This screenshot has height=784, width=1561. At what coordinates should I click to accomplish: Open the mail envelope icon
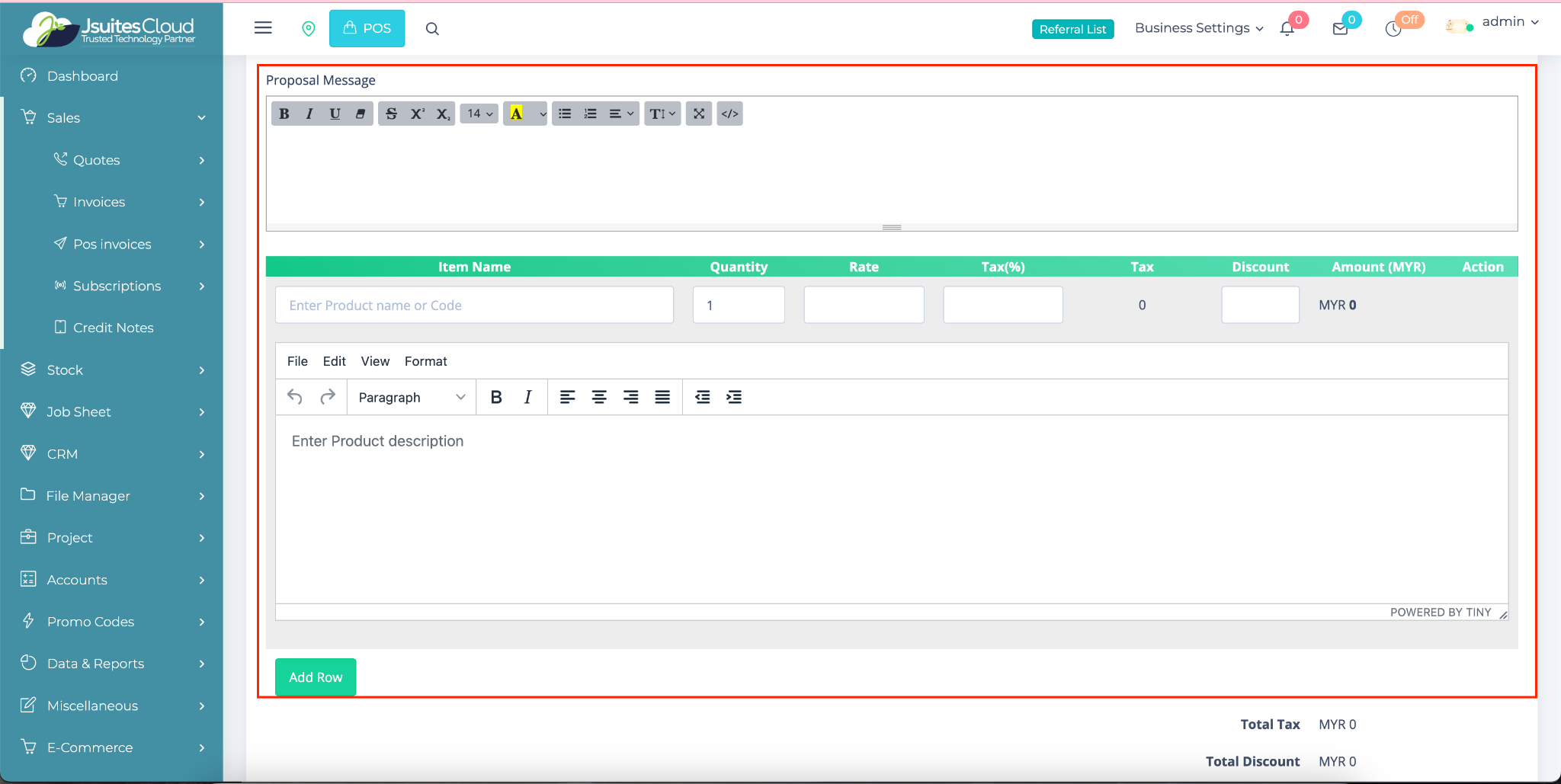click(x=1340, y=29)
